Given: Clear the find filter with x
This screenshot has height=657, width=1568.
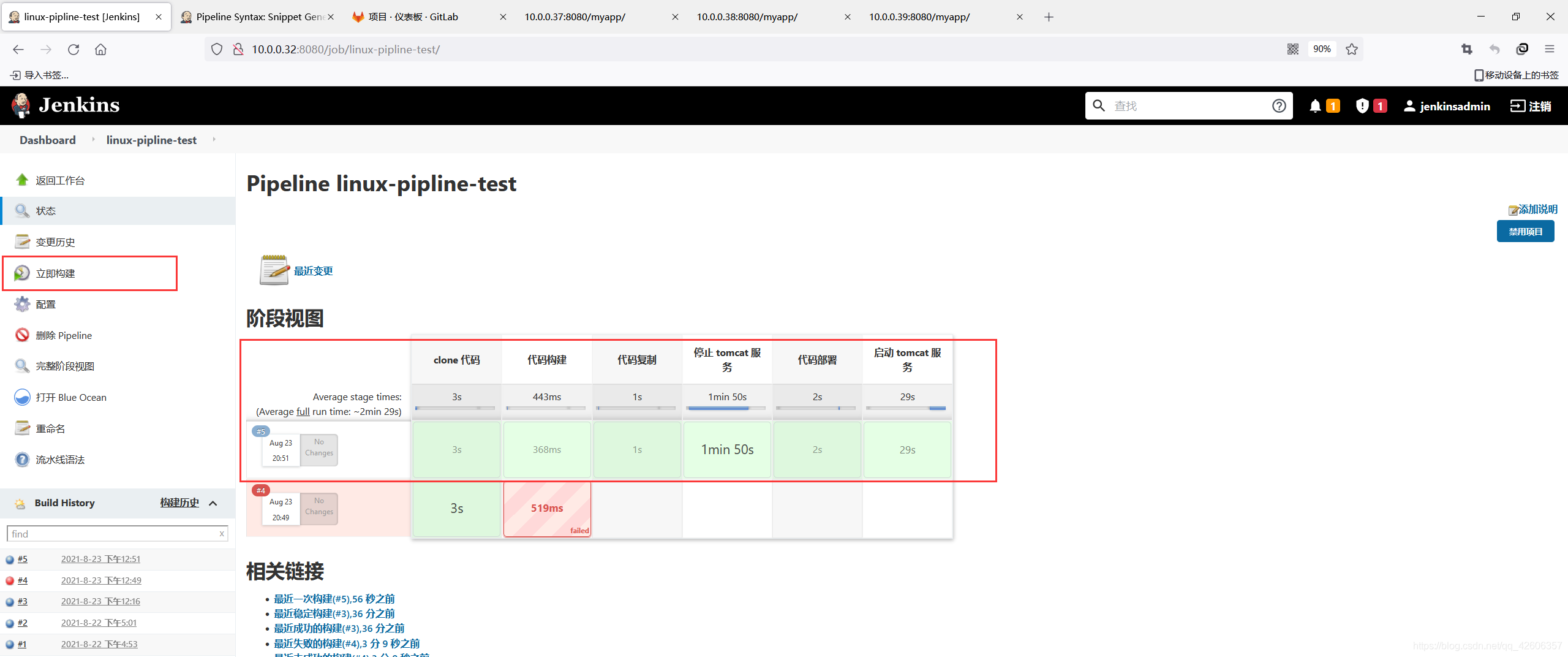Looking at the screenshot, I should 222,534.
